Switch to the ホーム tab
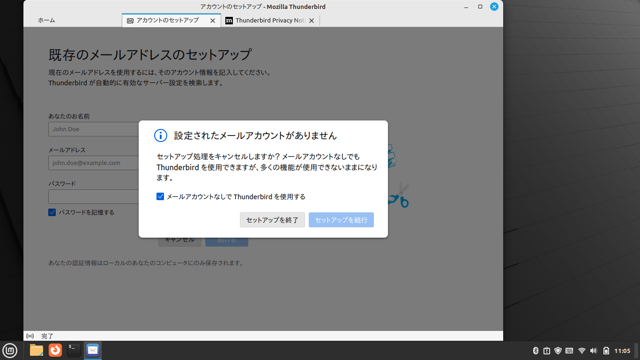The height and width of the screenshot is (360, 640). tap(47, 20)
